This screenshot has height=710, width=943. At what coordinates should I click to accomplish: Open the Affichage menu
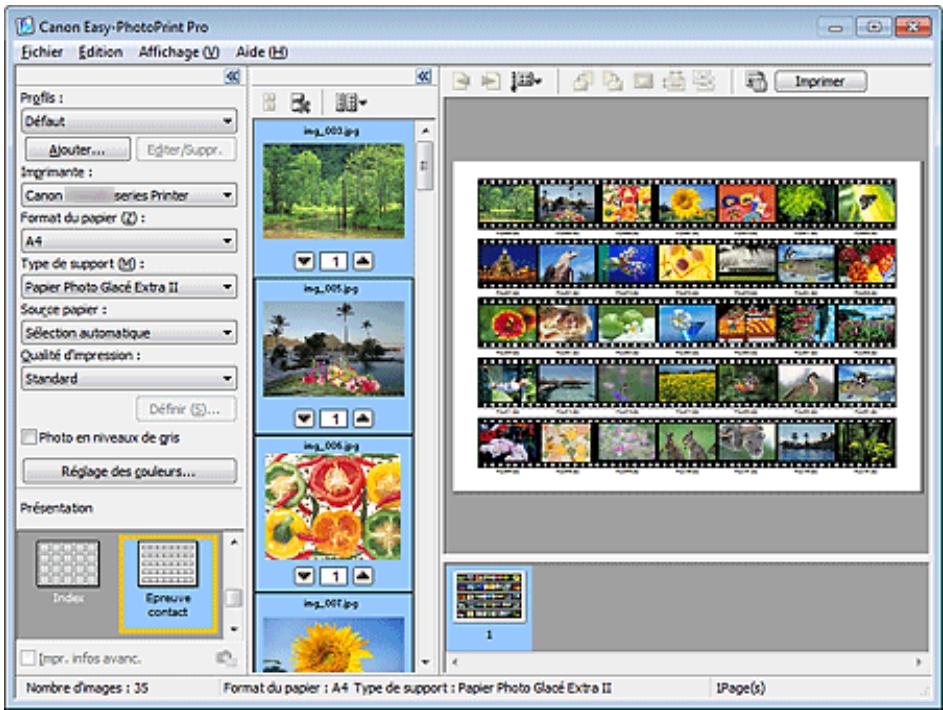click(x=179, y=52)
